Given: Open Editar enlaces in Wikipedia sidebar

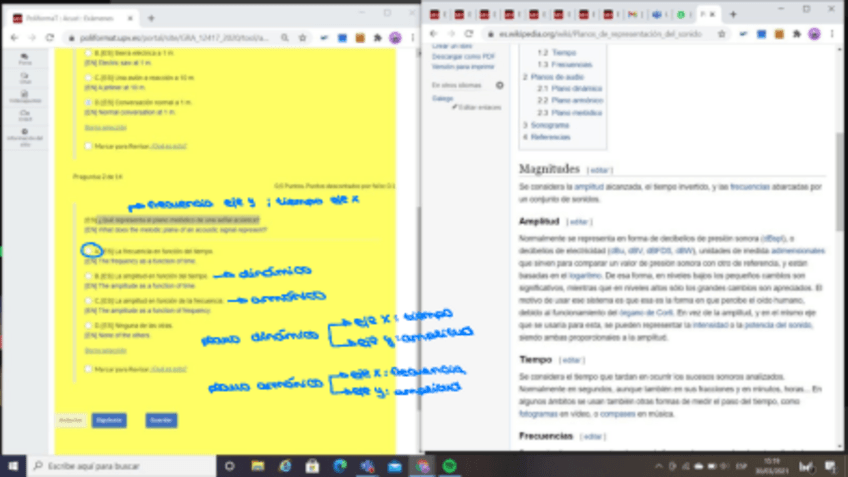Looking at the screenshot, I should point(476,107).
